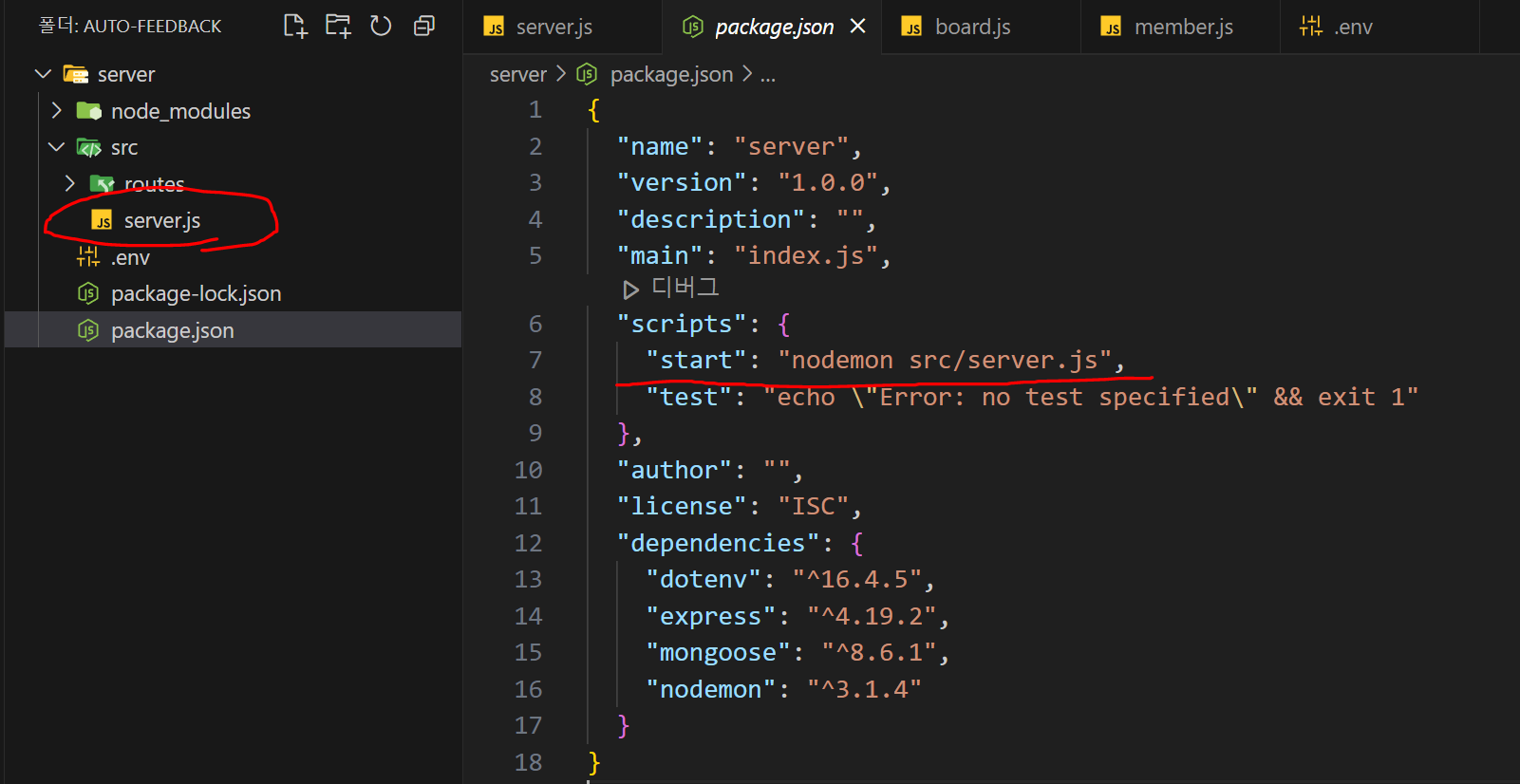The height and width of the screenshot is (784, 1520).
Task: Select the src folder label
Action: pos(124,148)
